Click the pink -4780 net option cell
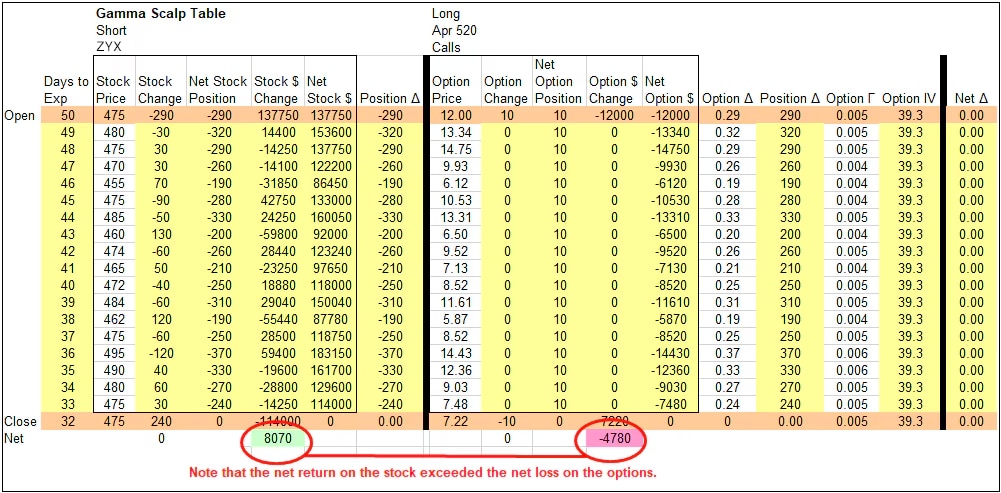 point(610,439)
